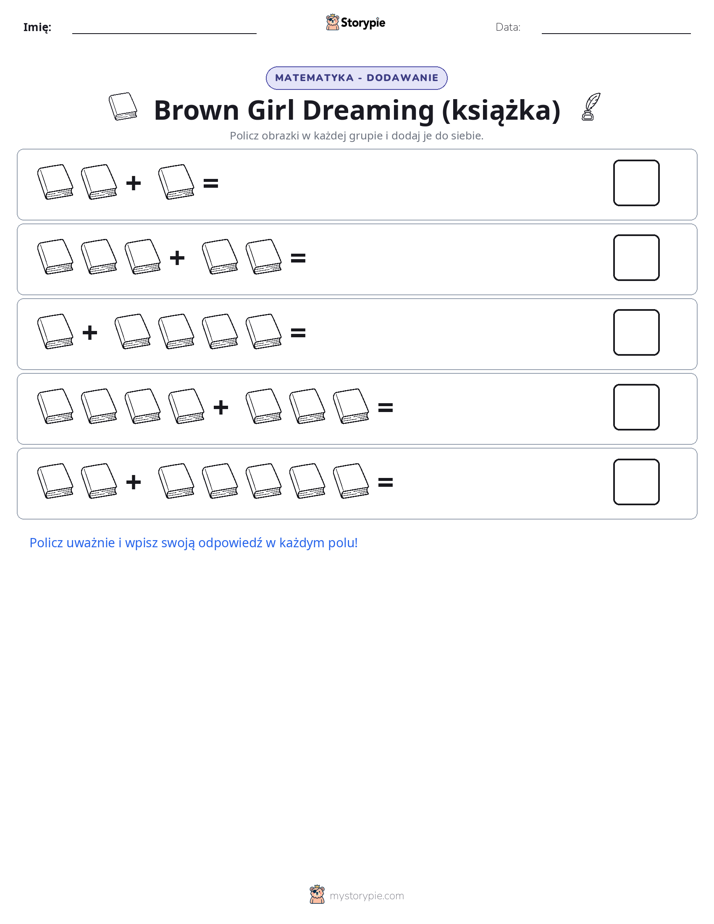The height and width of the screenshot is (924, 714).
Task: Click the answer box in the third row
Action: point(636,332)
